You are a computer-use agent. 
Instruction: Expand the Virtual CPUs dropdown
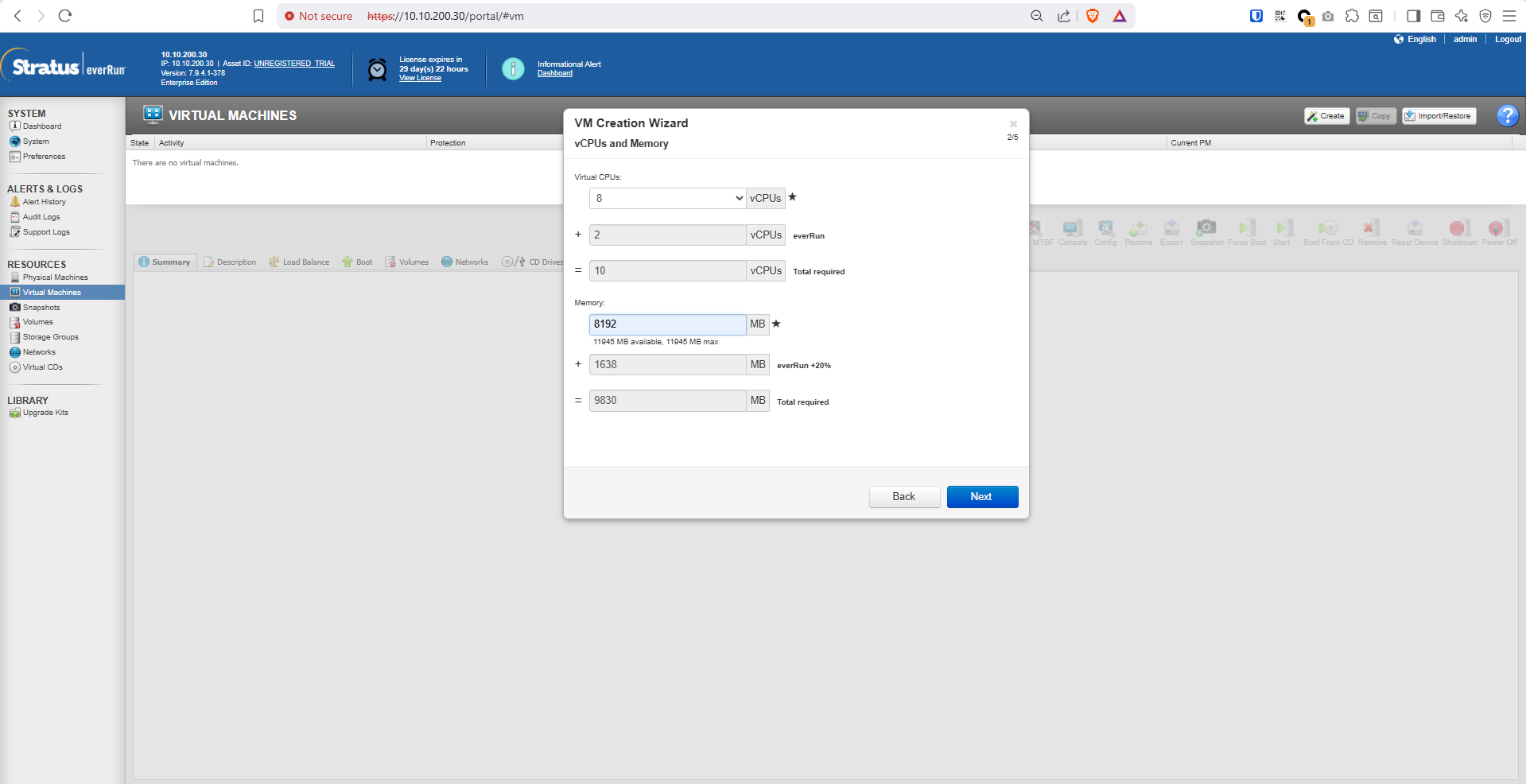pos(667,198)
